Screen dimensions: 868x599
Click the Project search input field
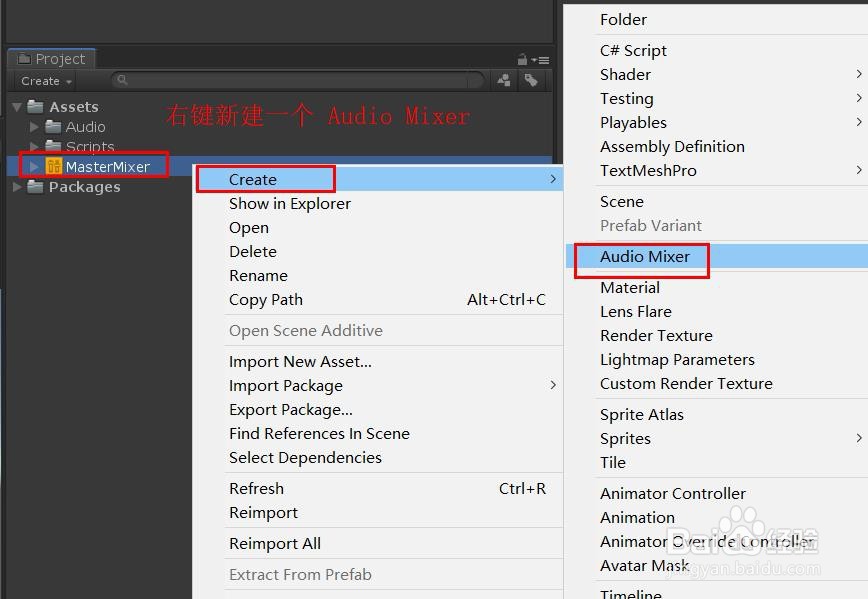[x=298, y=80]
